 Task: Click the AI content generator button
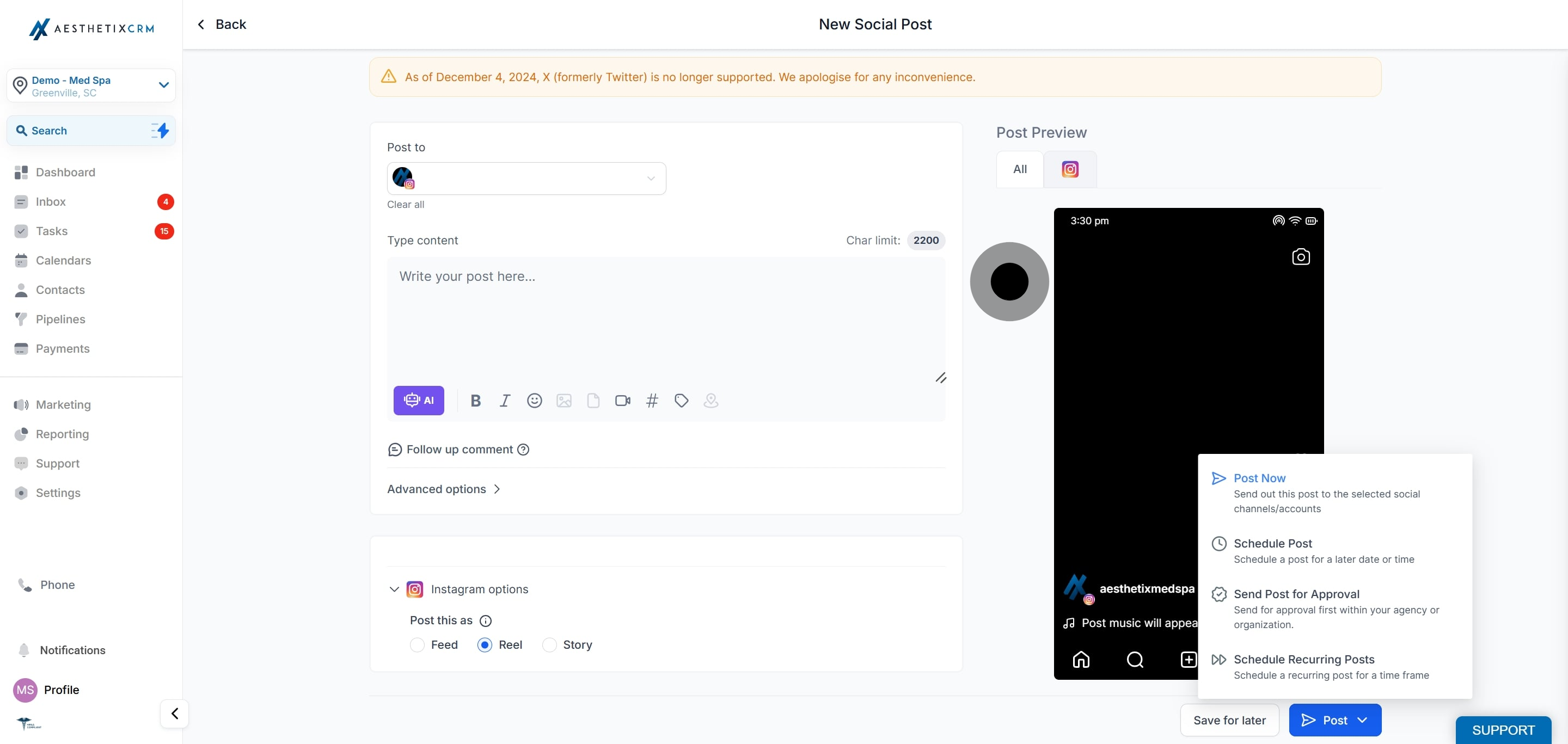[418, 400]
